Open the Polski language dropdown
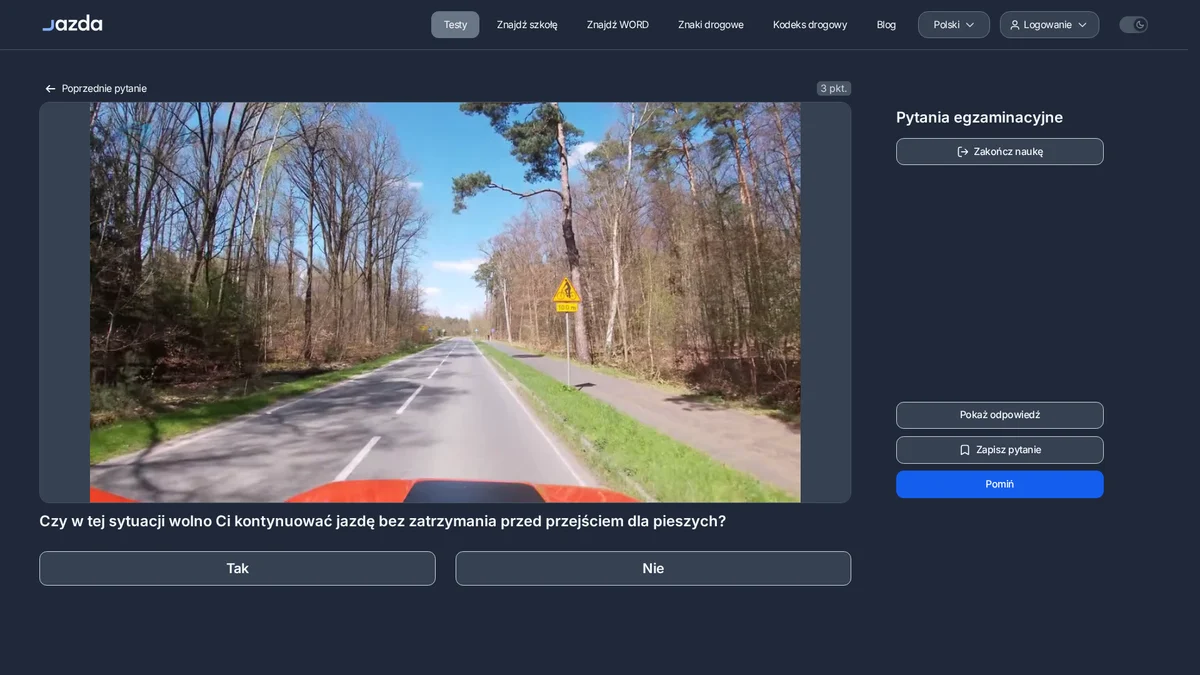 click(x=954, y=25)
